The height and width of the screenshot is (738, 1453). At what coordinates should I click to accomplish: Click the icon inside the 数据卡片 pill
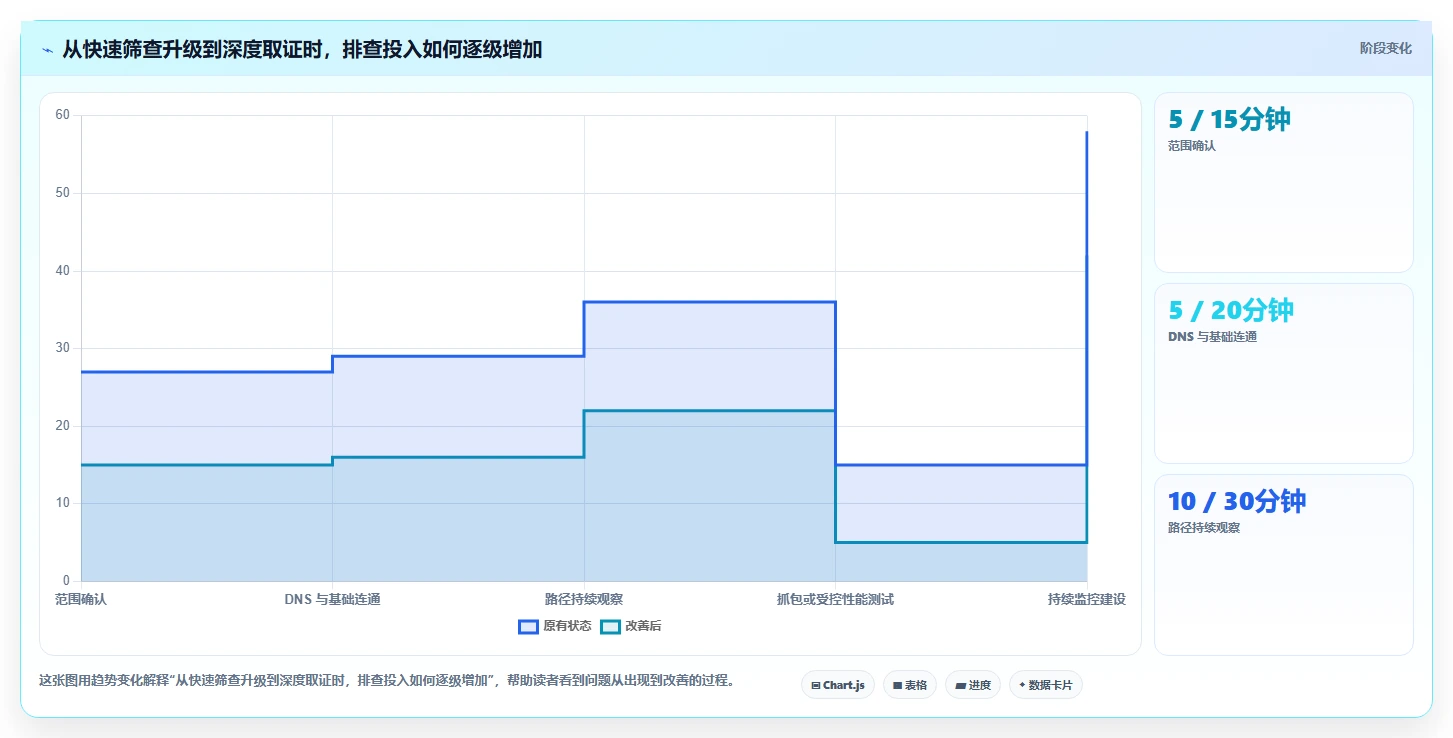1022,686
